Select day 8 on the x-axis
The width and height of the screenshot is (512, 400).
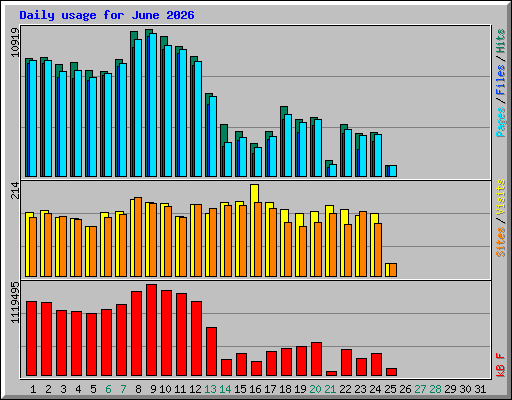[x=138, y=389]
